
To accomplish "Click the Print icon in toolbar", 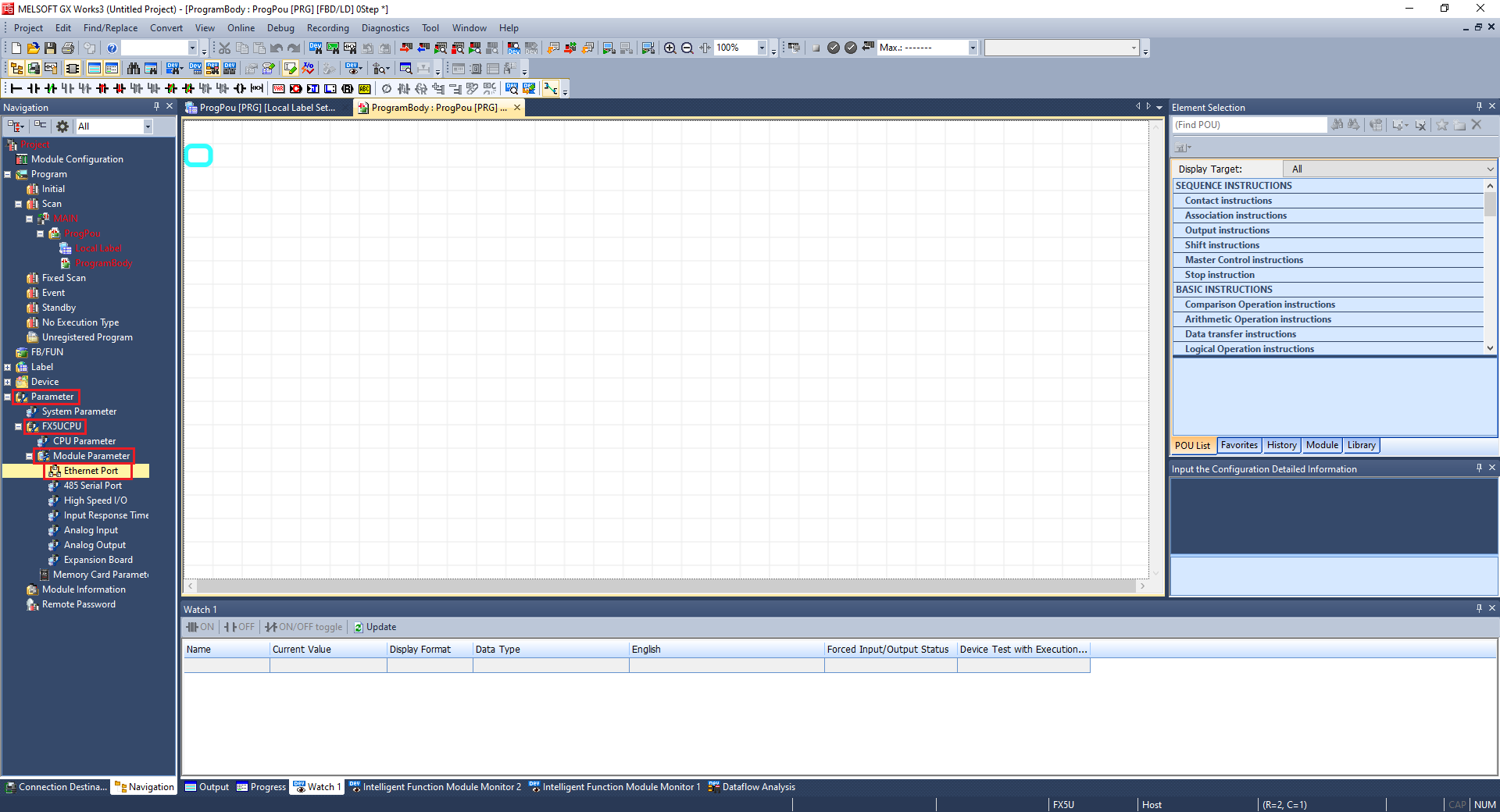I will click(68, 48).
